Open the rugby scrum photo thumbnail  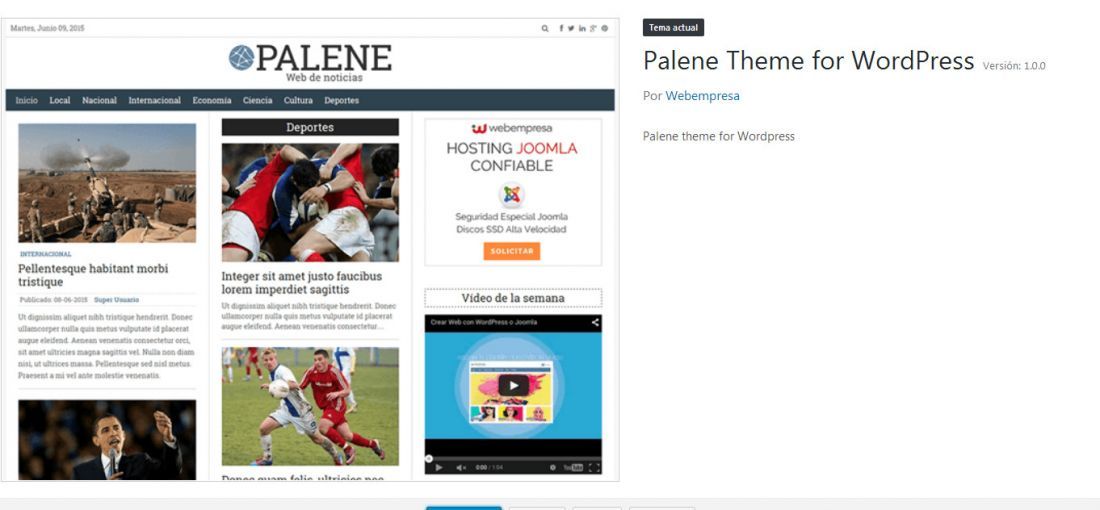(x=310, y=203)
